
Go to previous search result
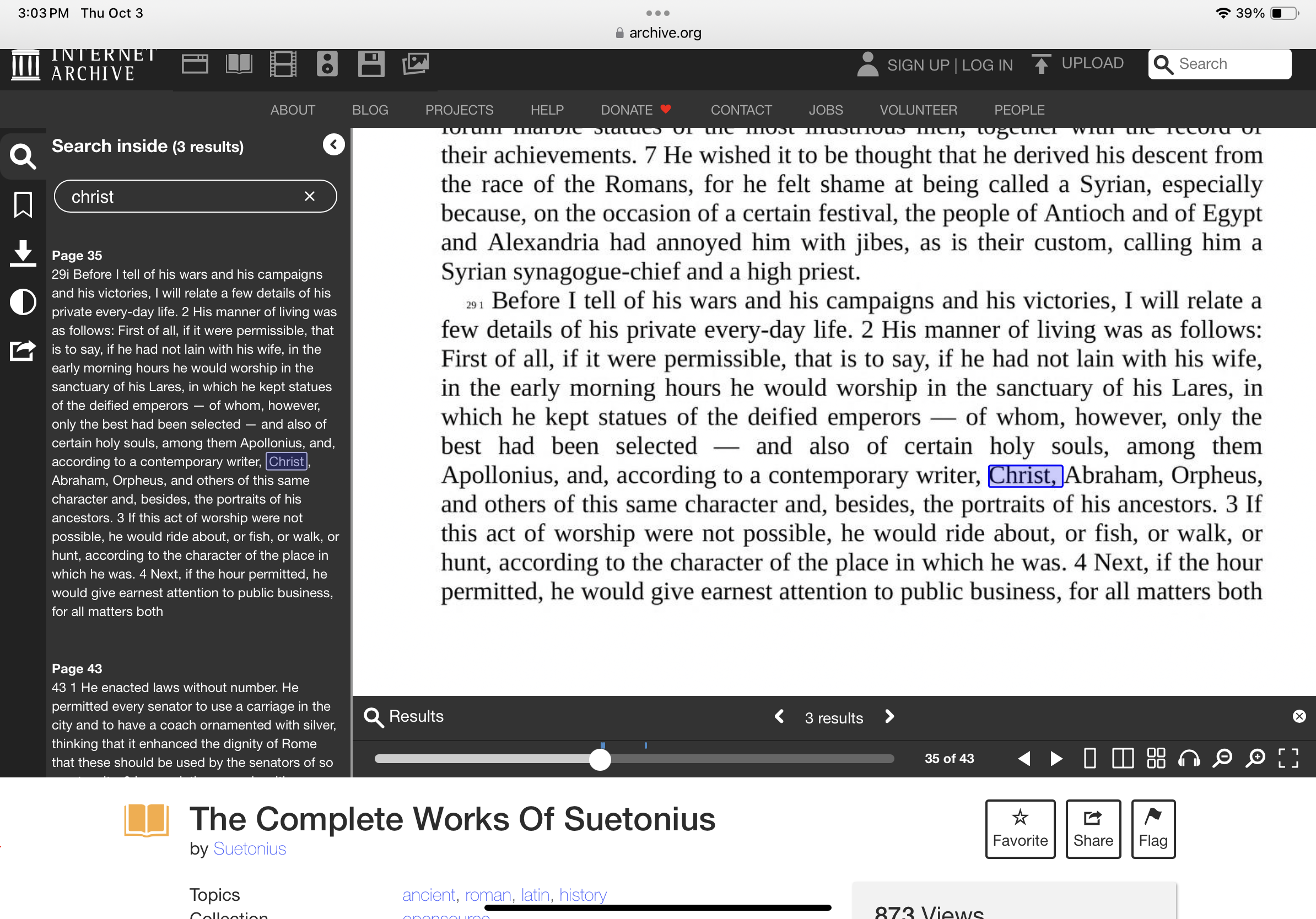click(779, 717)
